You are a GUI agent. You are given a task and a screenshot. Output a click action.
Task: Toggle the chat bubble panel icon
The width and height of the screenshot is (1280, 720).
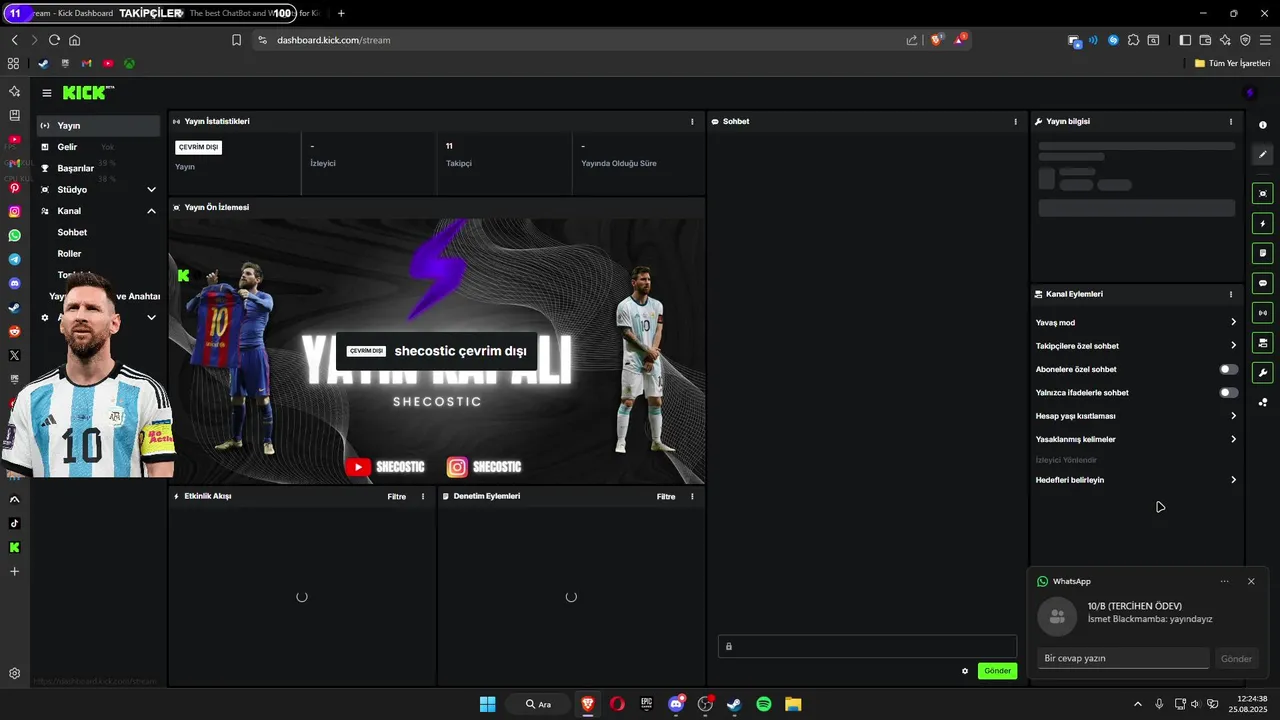1263,283
